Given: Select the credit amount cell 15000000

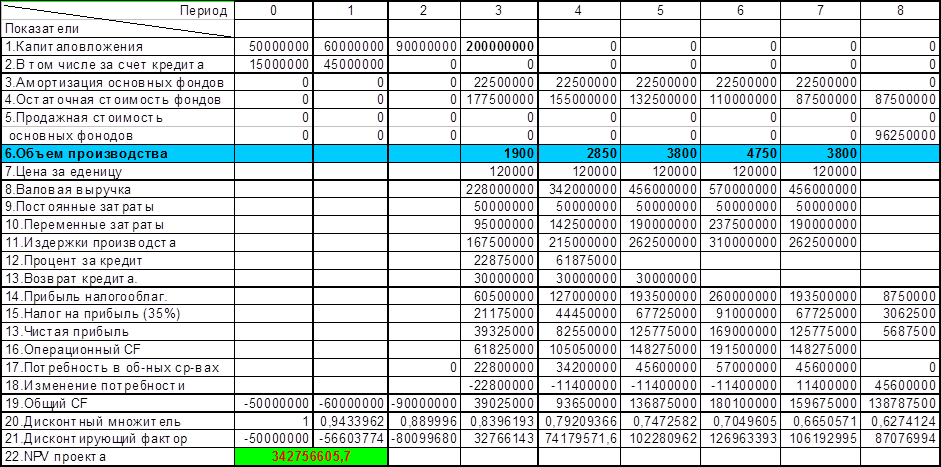Looking at the screenshot, I should point(273,64).
